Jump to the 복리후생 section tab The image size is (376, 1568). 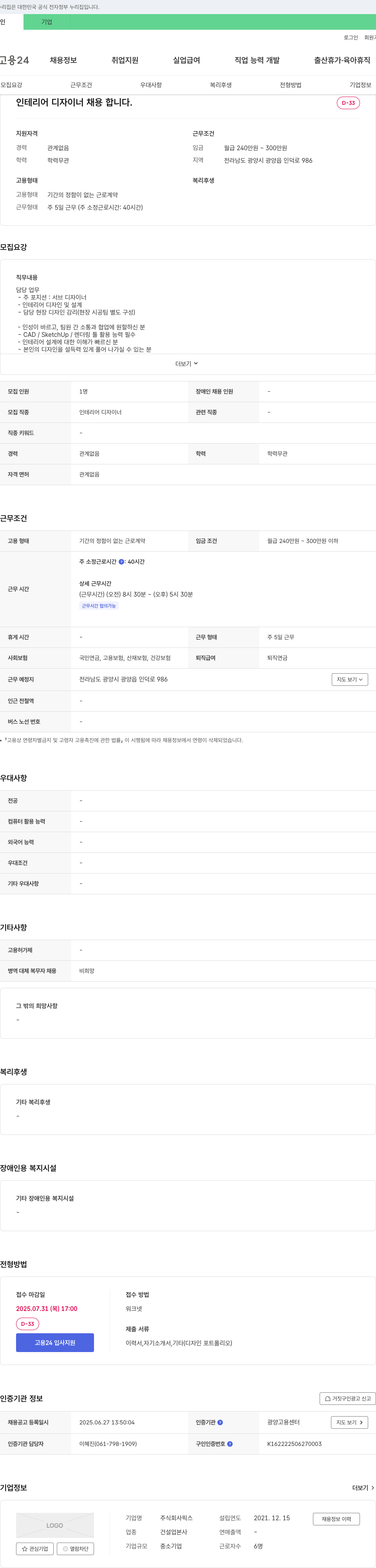point(221,85)
